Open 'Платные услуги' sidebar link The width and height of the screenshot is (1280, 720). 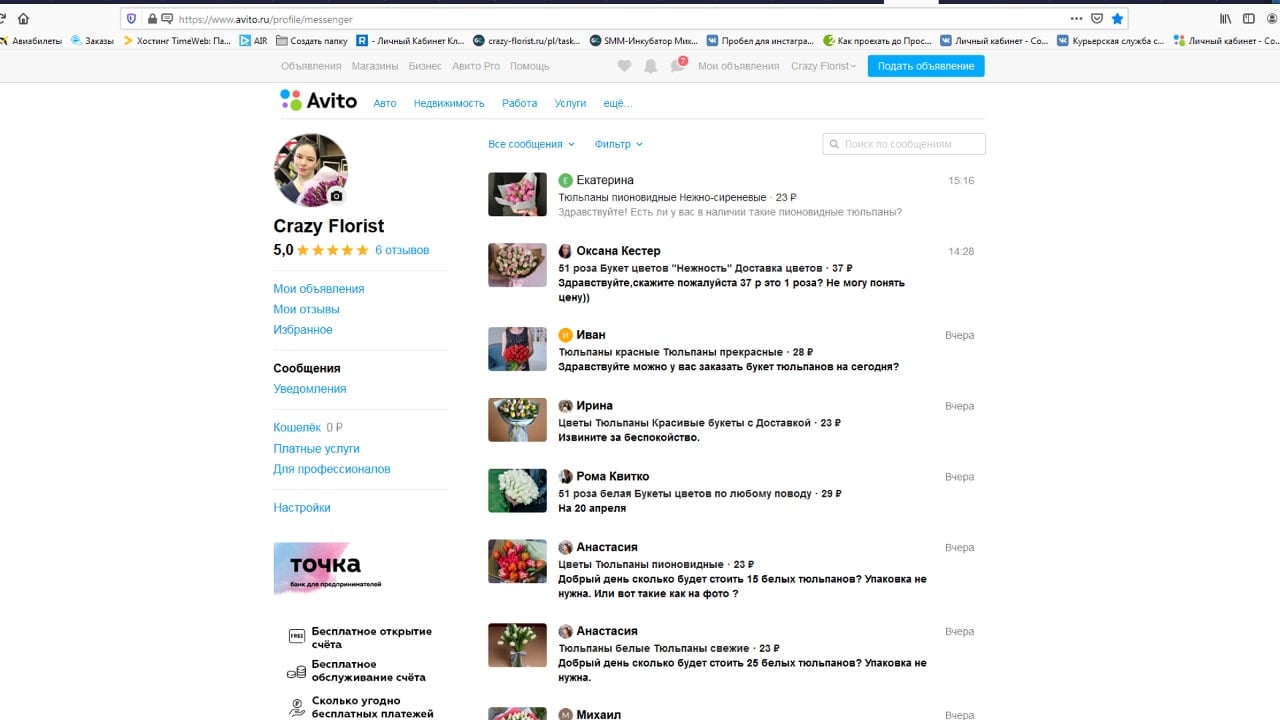(316, 449)
